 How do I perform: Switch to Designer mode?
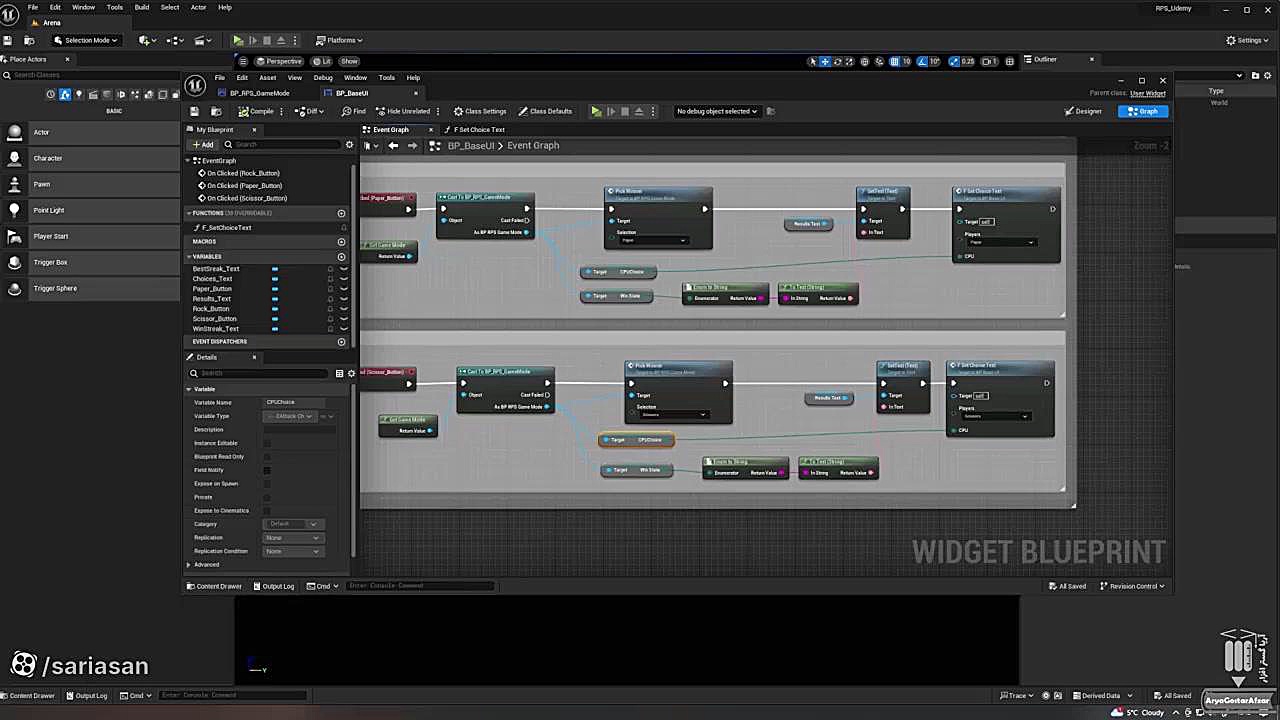point(1084,111)
